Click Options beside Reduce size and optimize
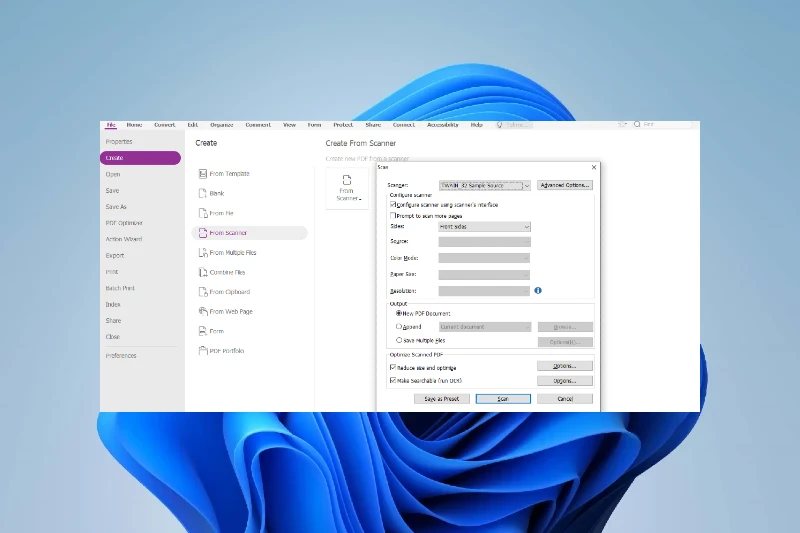 565,366
